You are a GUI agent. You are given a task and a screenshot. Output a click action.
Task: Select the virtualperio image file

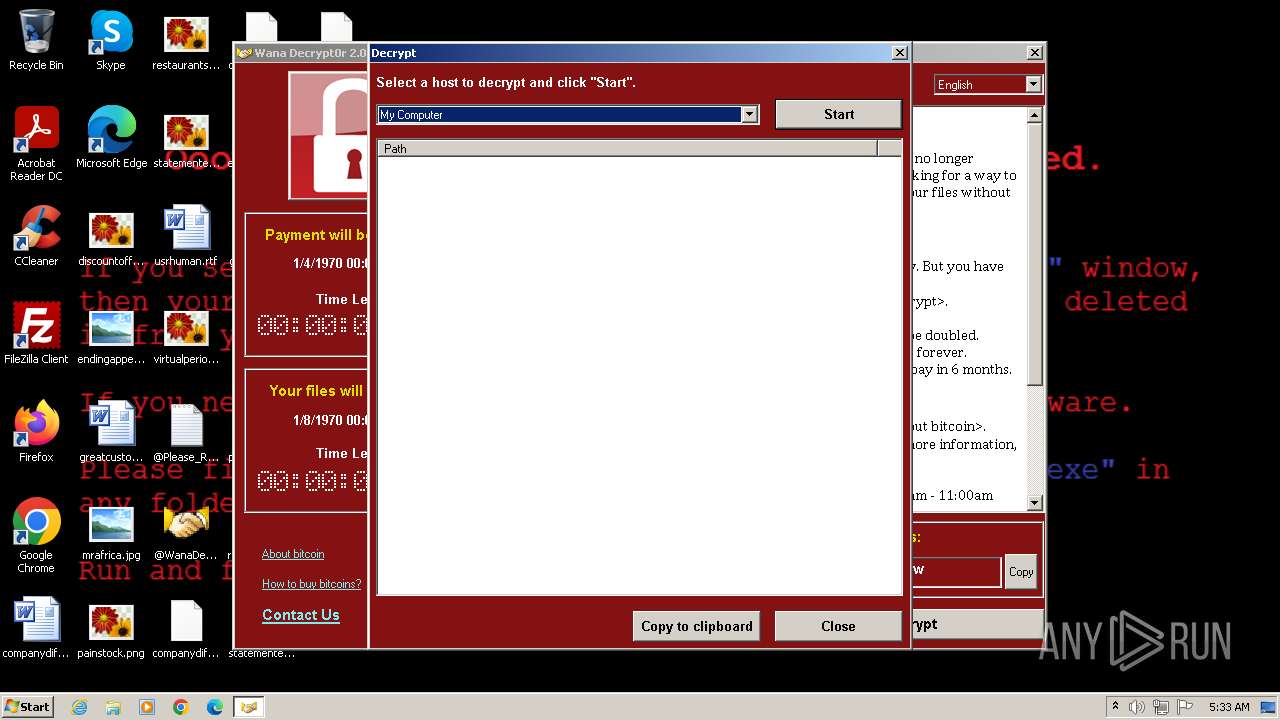coord(186,336)
